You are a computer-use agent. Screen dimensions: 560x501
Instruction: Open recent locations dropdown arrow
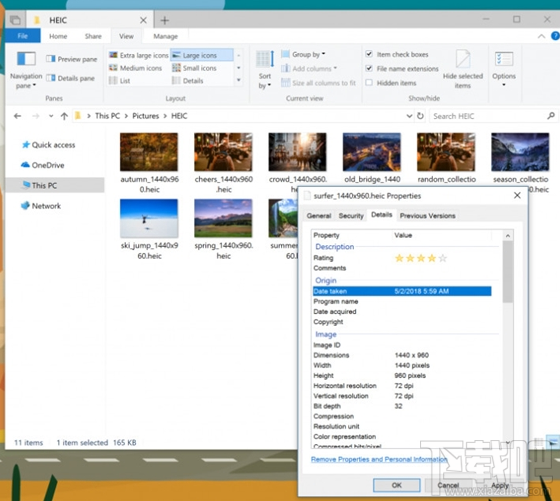pos(51,116)
